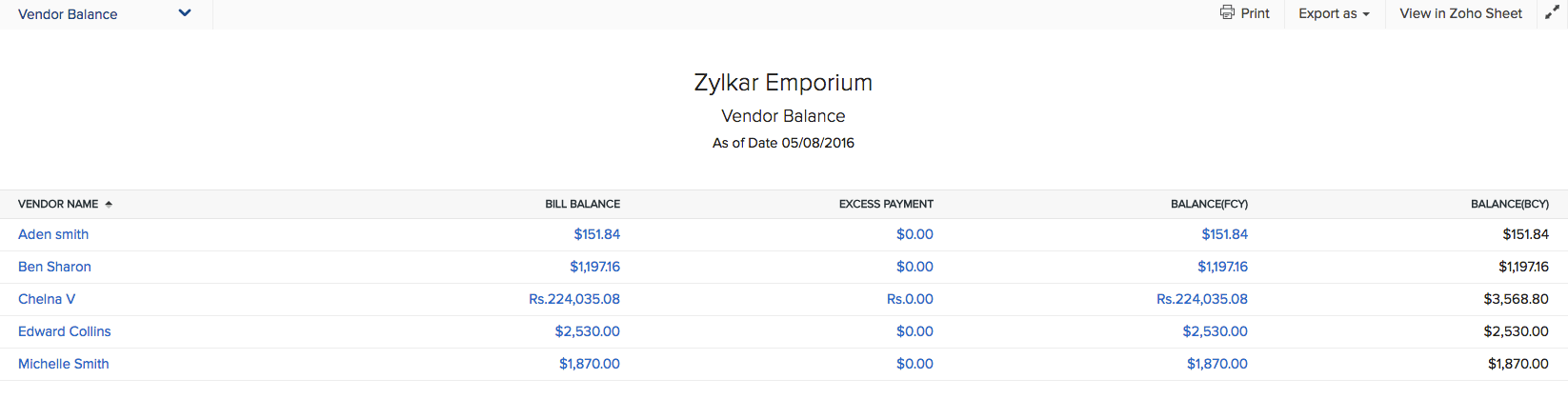
Task: Open vendor Aden smith
Action: tap(53, 234)
